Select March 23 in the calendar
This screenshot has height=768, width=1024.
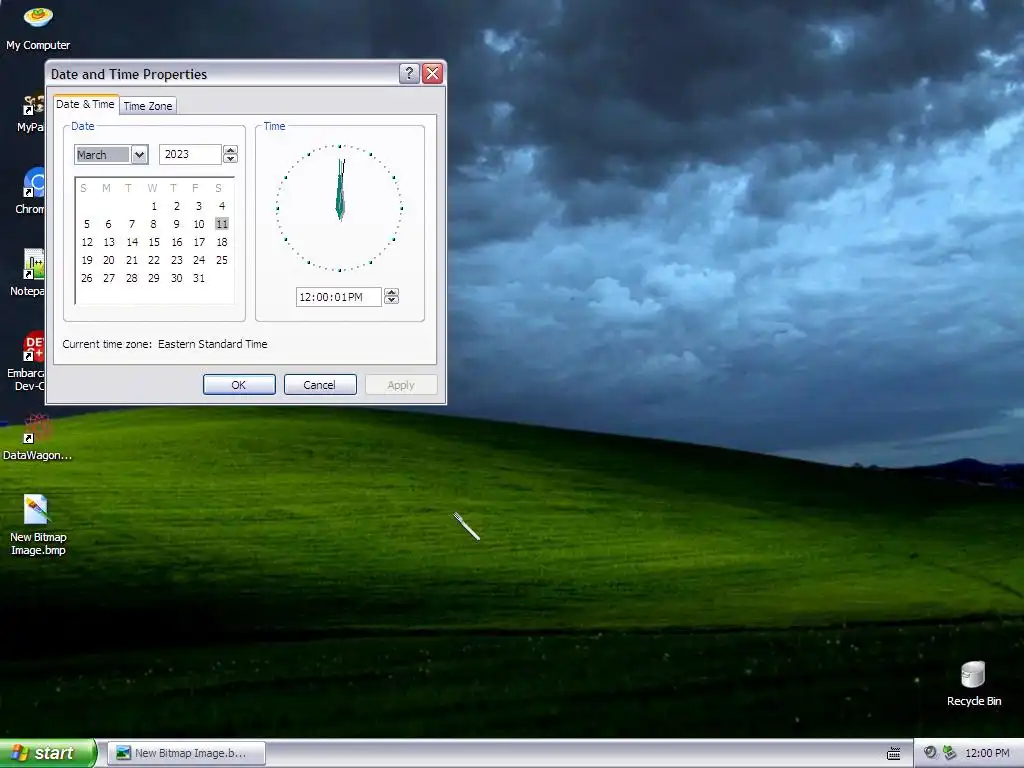[x=177, y=260]
